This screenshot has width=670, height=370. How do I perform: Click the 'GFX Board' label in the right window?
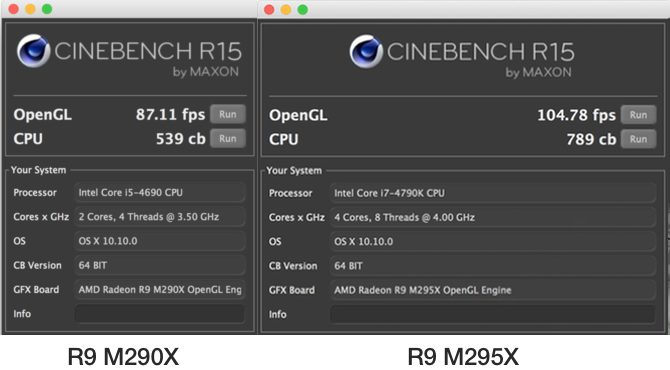click(x=291, y=290)
